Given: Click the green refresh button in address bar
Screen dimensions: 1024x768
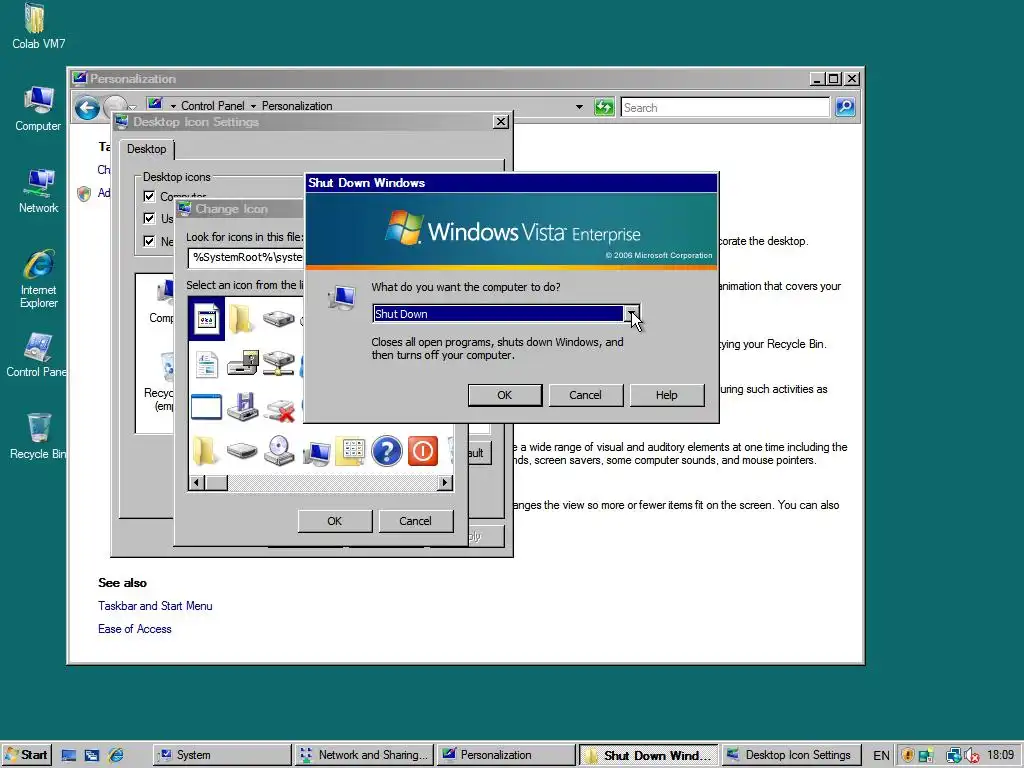Looking at the screenshot, I should point(604,107).
